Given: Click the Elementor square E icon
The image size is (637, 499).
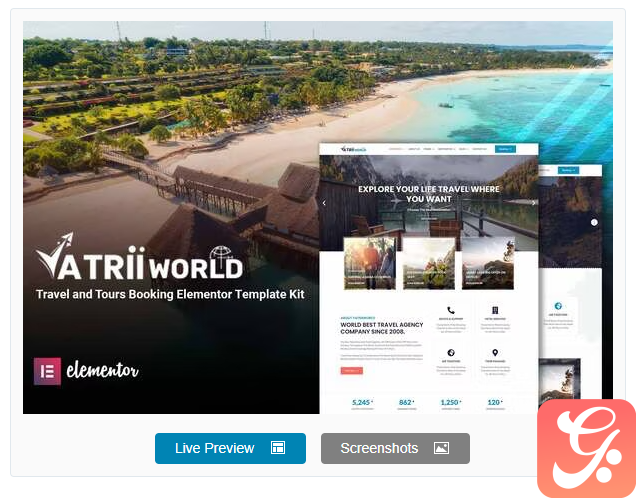Looking at the screenshot, I should pyautogui.click(x=47, y=371).
